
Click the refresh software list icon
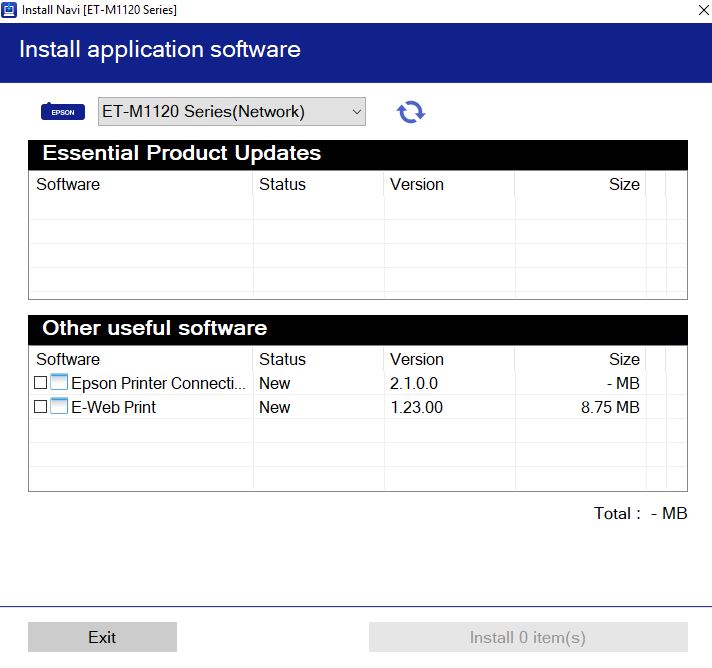(410, 112)
